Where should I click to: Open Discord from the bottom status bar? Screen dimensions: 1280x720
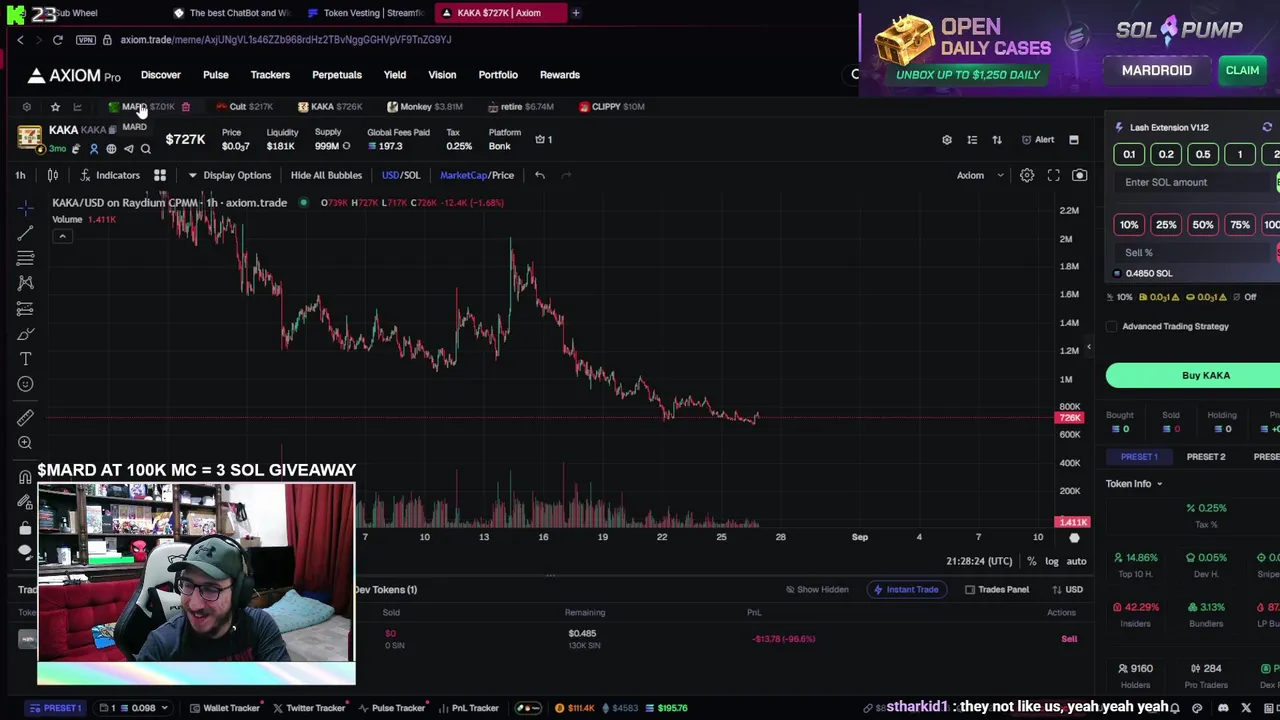click(x=1223, y=708)
